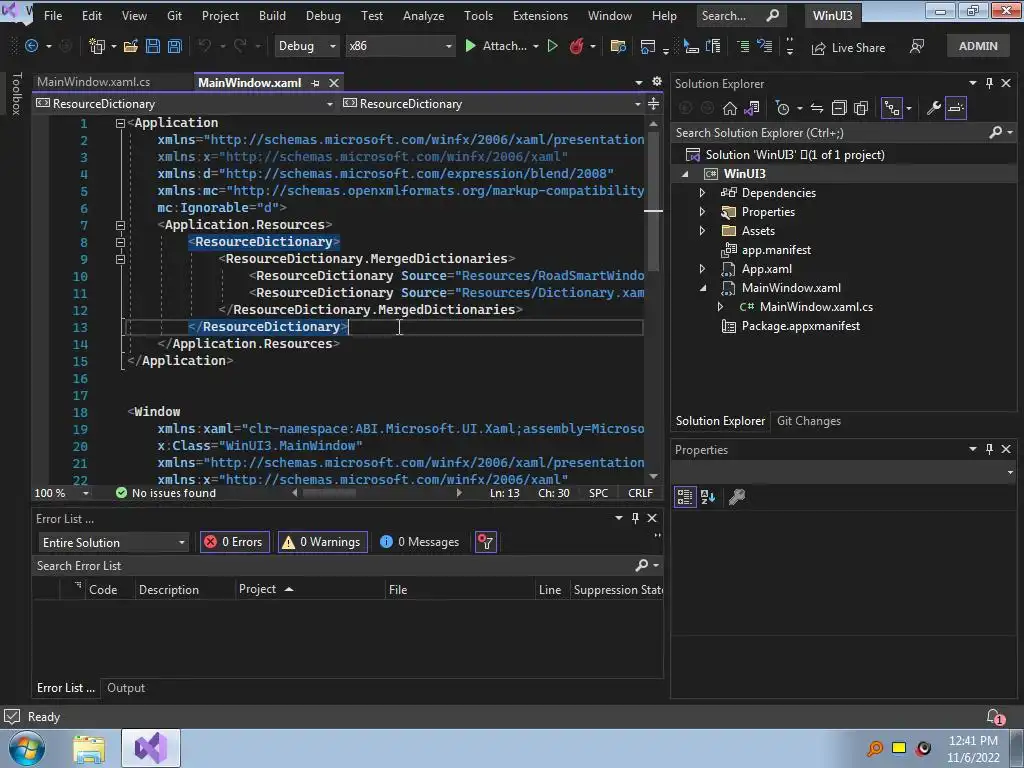
Task: Click the Project column header
Action: (x=310, y=589)
